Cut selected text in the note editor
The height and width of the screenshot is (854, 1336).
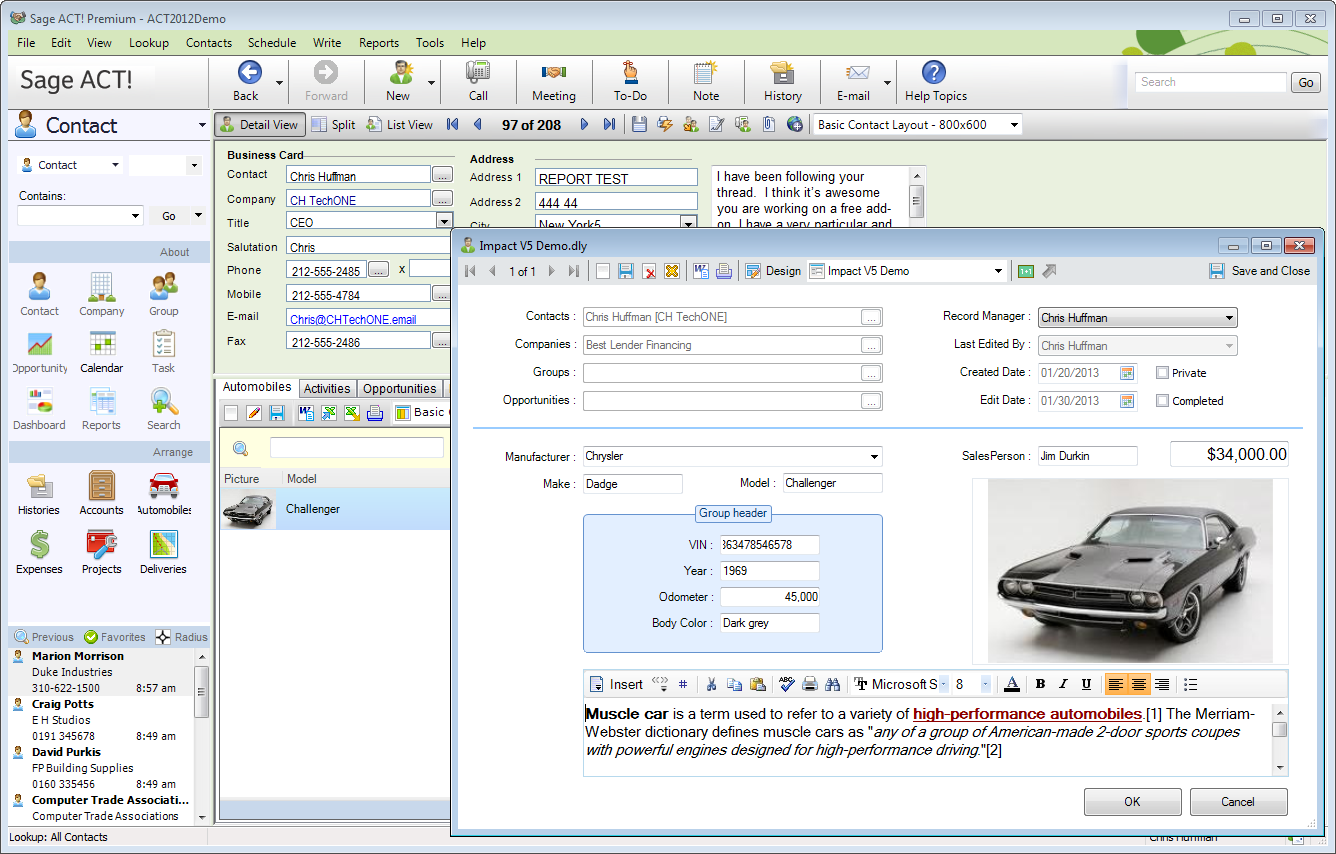[711, 684]
